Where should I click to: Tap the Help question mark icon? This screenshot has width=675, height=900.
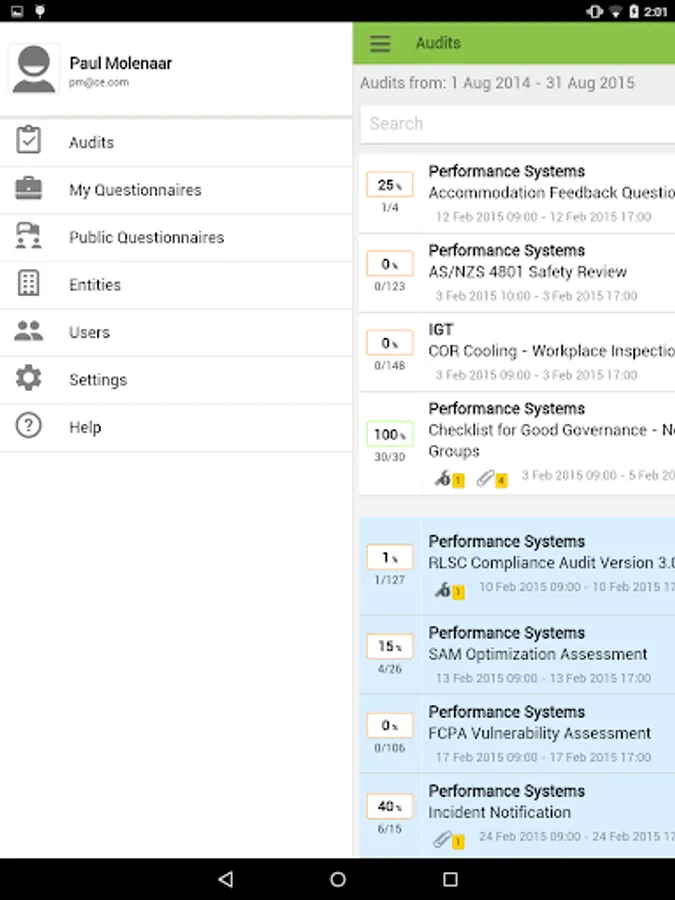(29, 427)
